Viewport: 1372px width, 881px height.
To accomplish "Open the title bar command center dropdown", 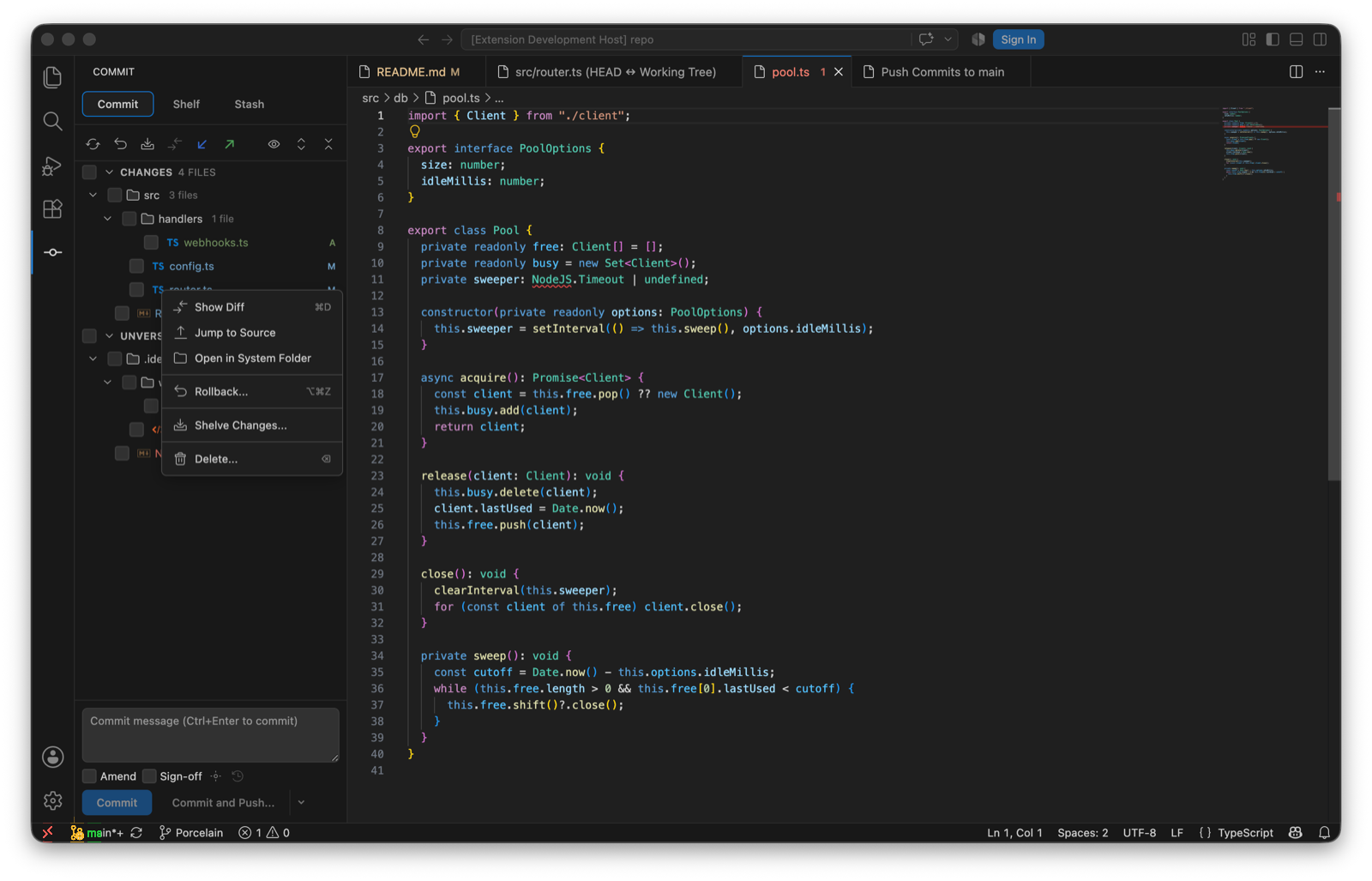I will tap(948, 39).
